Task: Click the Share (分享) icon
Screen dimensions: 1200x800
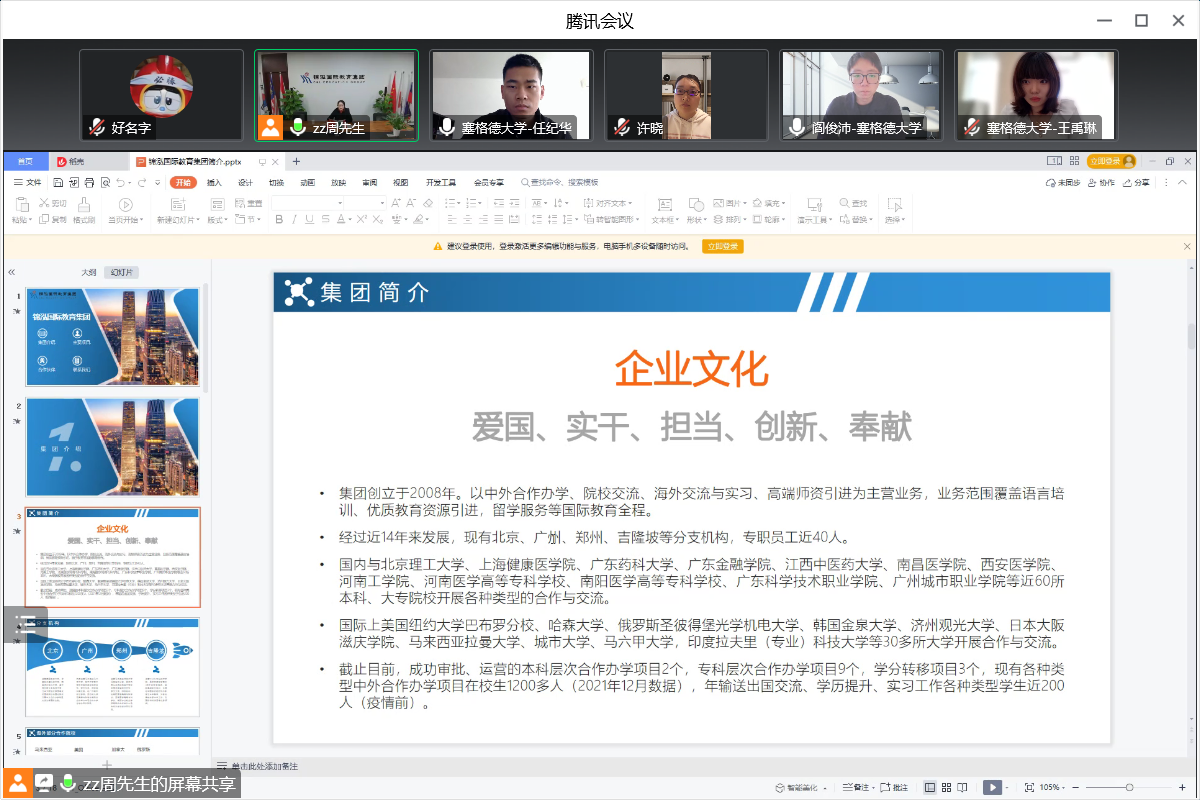Action: tap(1128, 182)
